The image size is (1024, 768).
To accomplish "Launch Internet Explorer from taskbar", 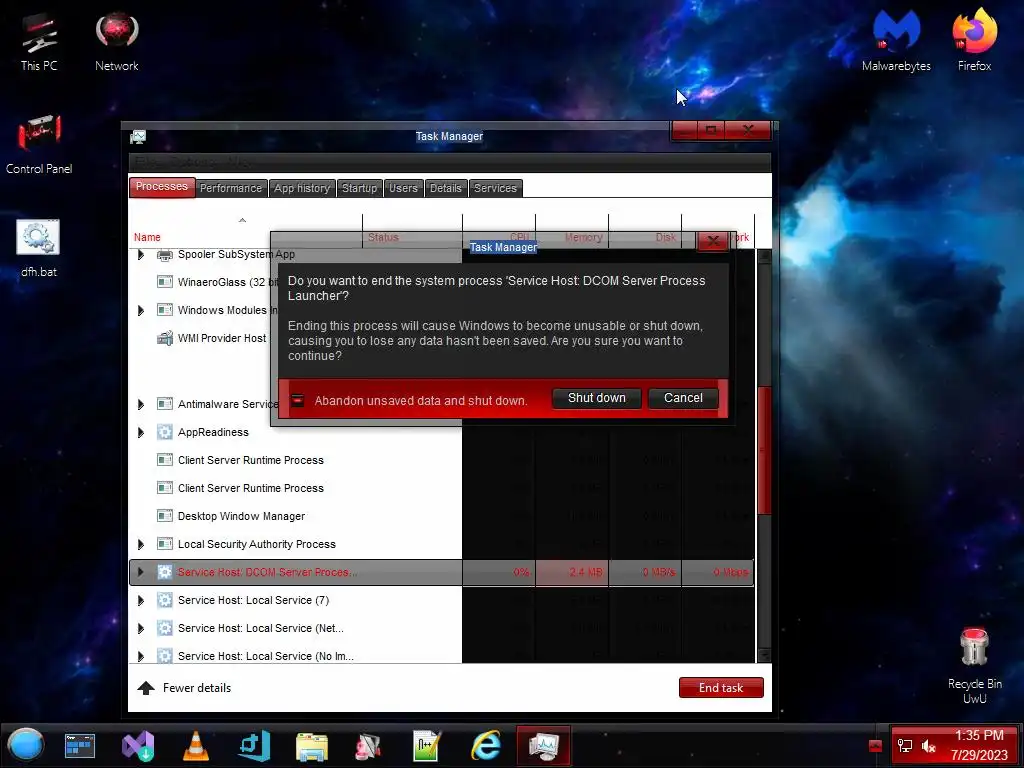I will [x=487, y=746].
